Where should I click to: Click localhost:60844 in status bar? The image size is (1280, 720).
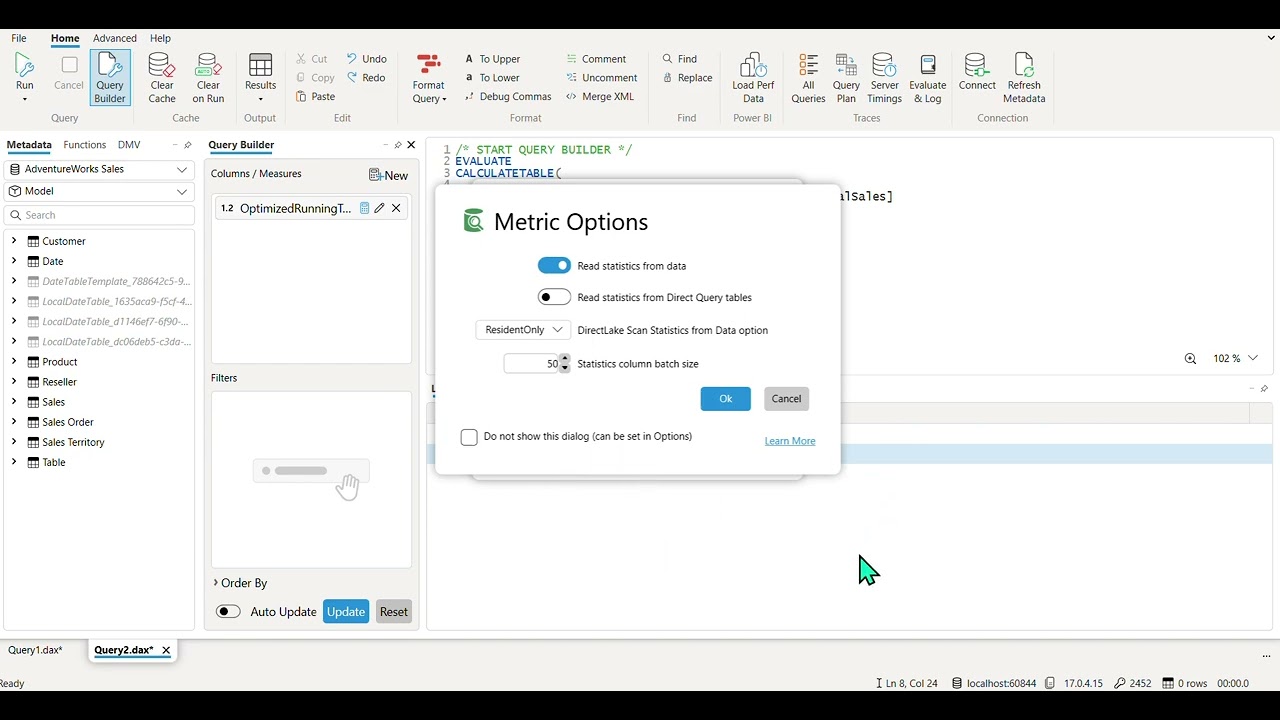(x=994, y=683)
